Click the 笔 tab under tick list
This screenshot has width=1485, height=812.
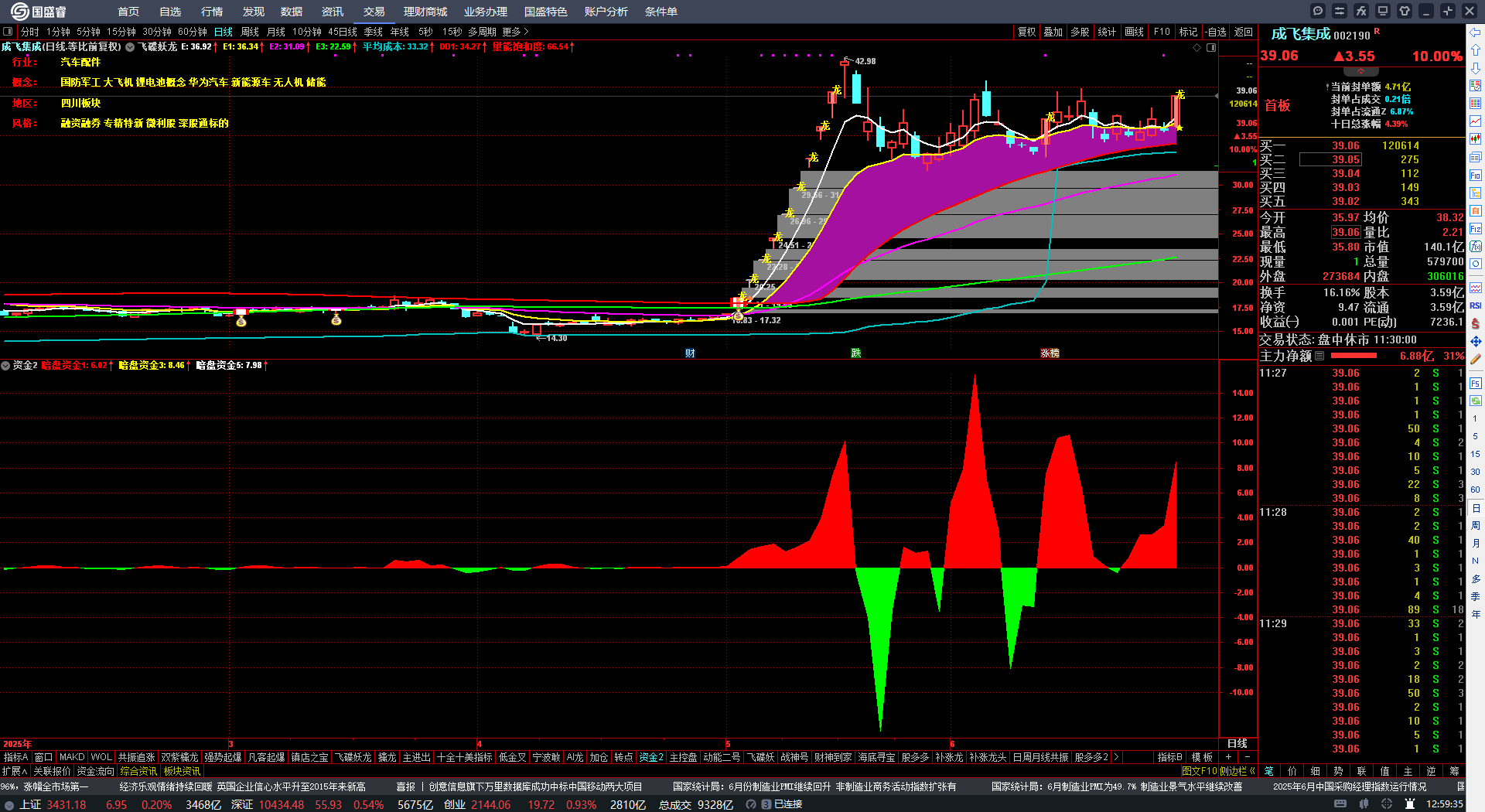1269,771
